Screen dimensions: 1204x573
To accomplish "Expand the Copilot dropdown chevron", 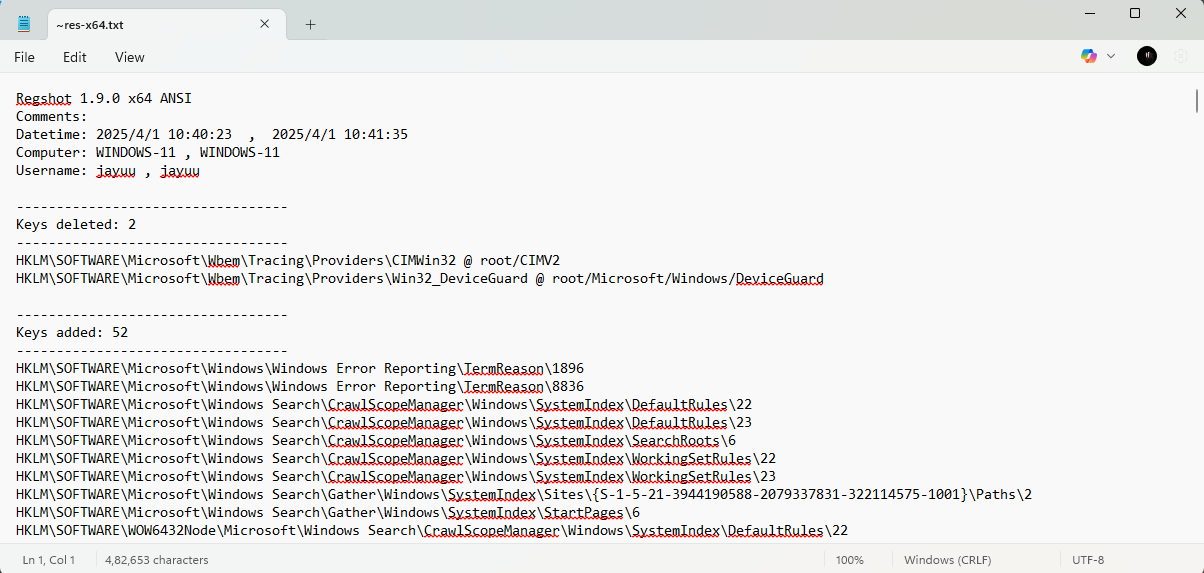I will [1111, 56].
